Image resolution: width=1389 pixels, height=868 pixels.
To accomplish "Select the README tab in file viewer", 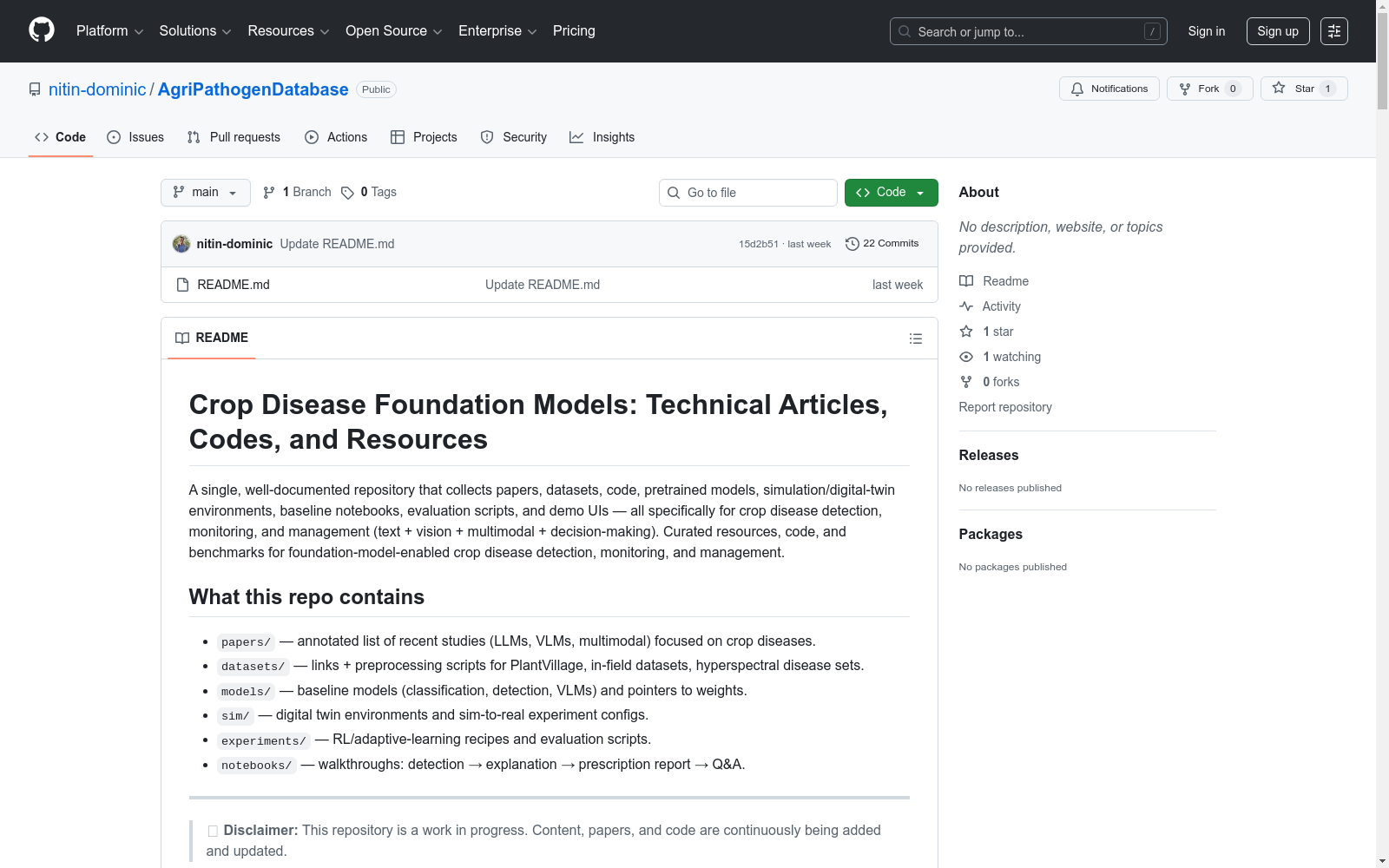I will click(212, 338).
